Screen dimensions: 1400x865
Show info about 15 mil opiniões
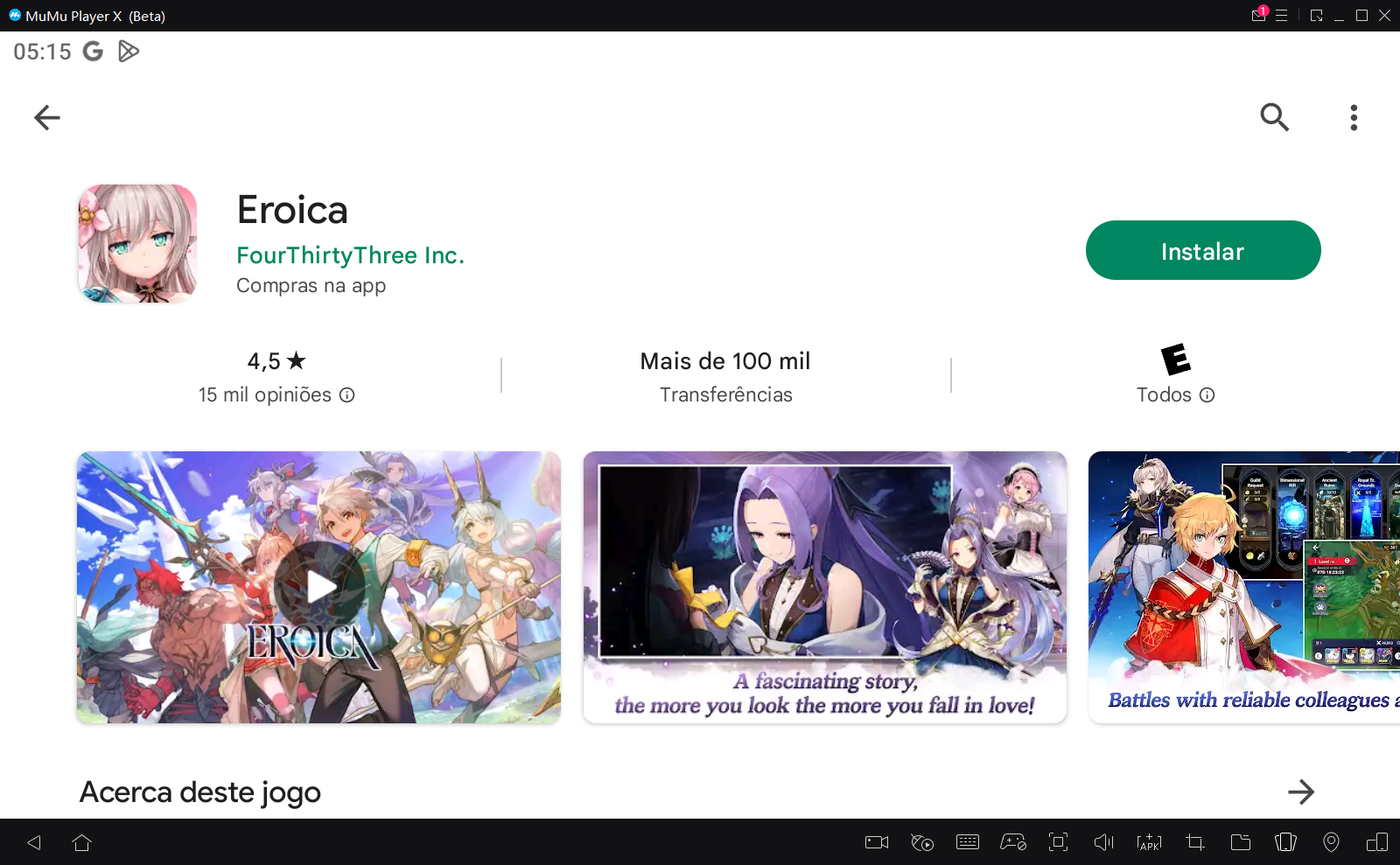click(347, 395)
